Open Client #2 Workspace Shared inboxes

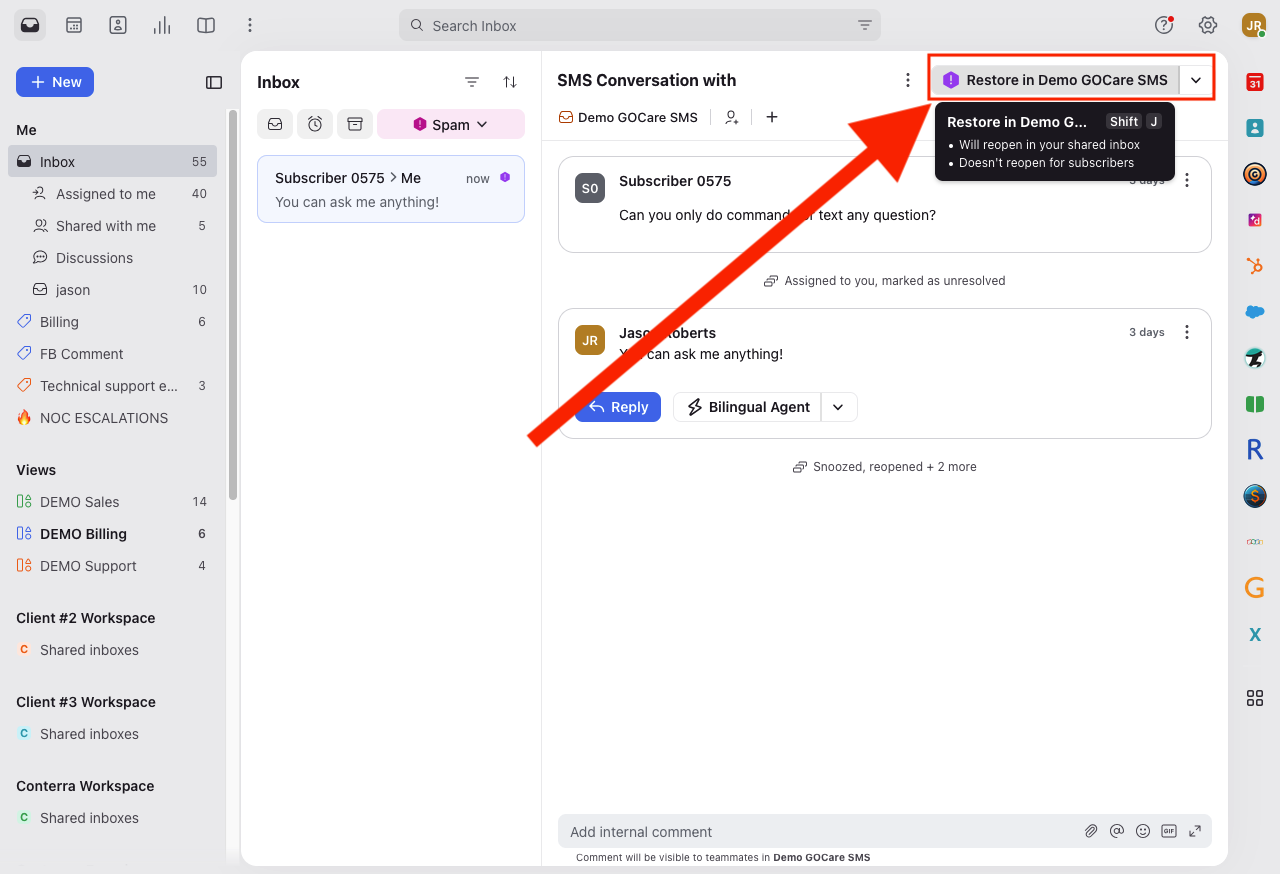click(x=112, y=650)
